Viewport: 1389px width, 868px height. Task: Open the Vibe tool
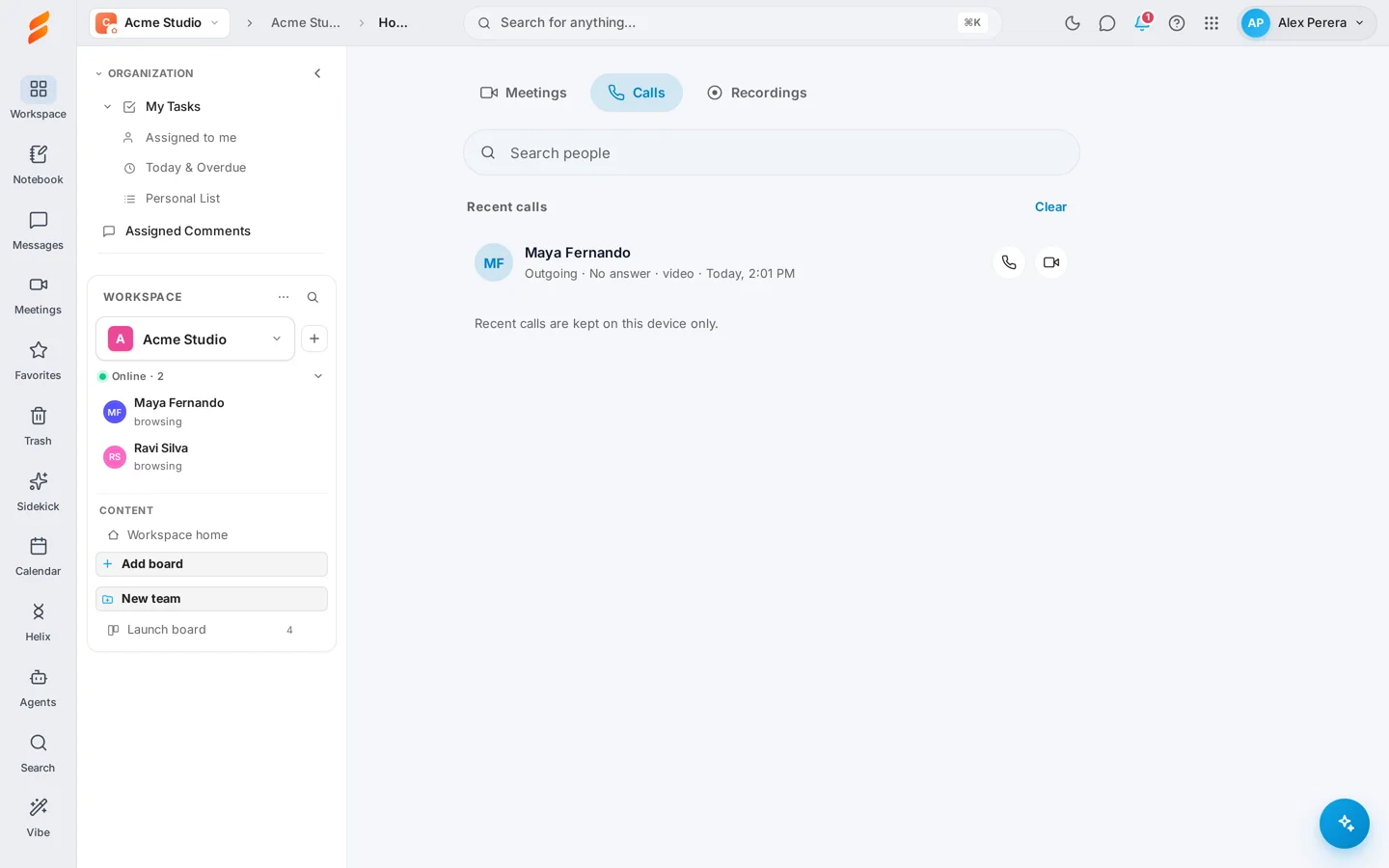point(39,818)
